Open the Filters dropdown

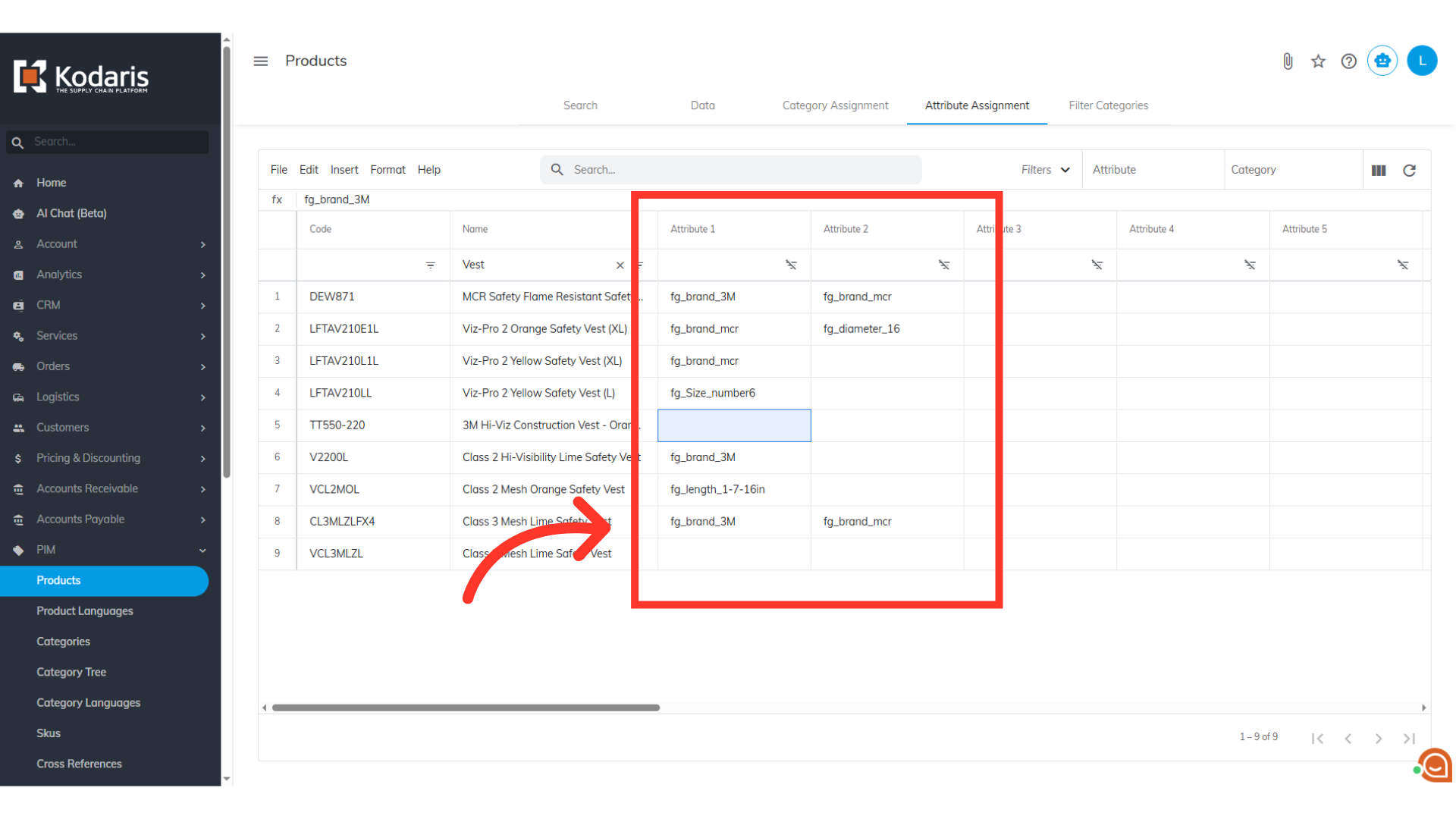[x=1045, y=170]
